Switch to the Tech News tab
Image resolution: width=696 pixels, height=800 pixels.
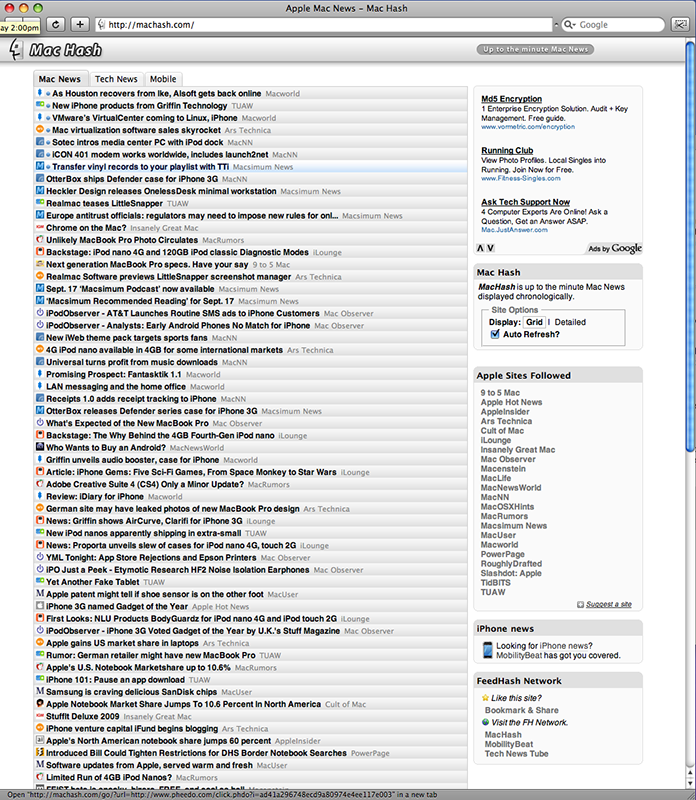(116, 79)
